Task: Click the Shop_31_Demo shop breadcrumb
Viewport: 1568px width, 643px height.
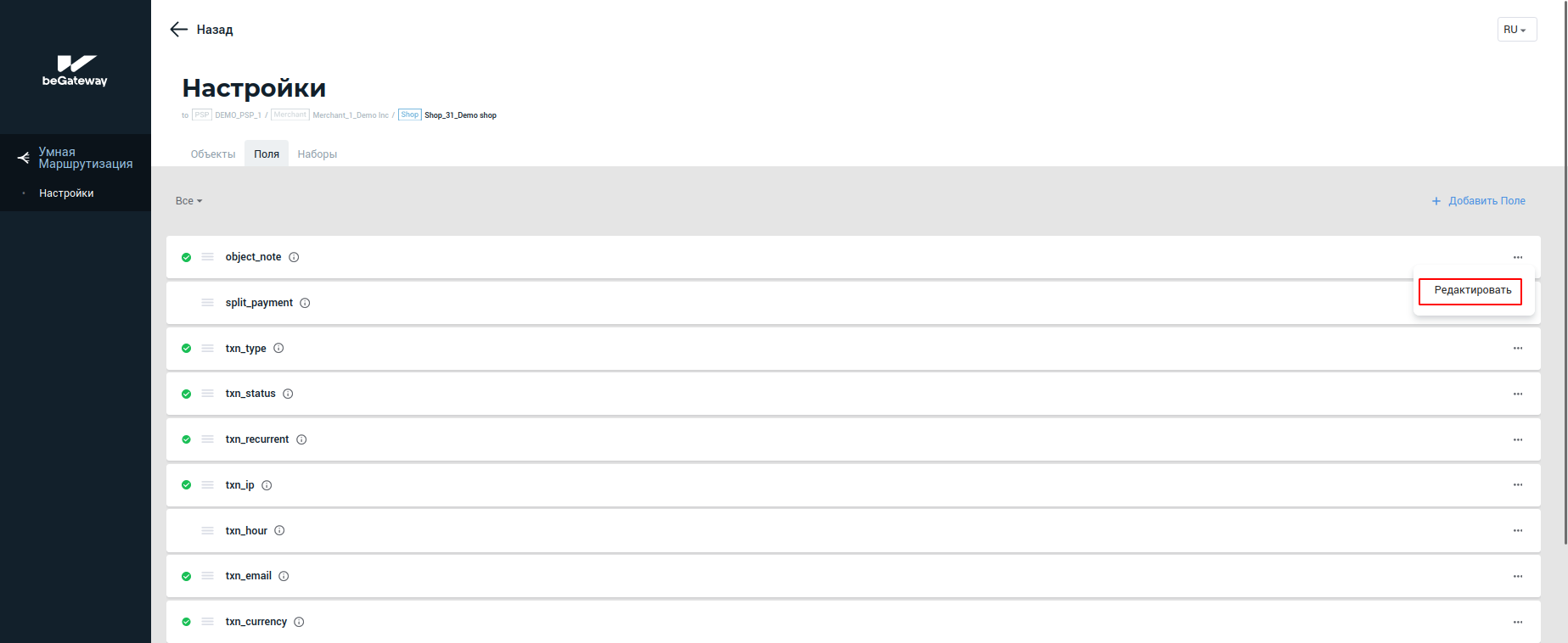Action: (x=460, y=115)
